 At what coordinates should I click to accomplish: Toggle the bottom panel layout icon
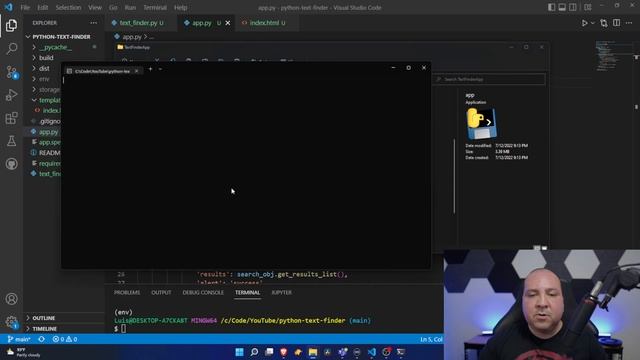pos(562,7)
